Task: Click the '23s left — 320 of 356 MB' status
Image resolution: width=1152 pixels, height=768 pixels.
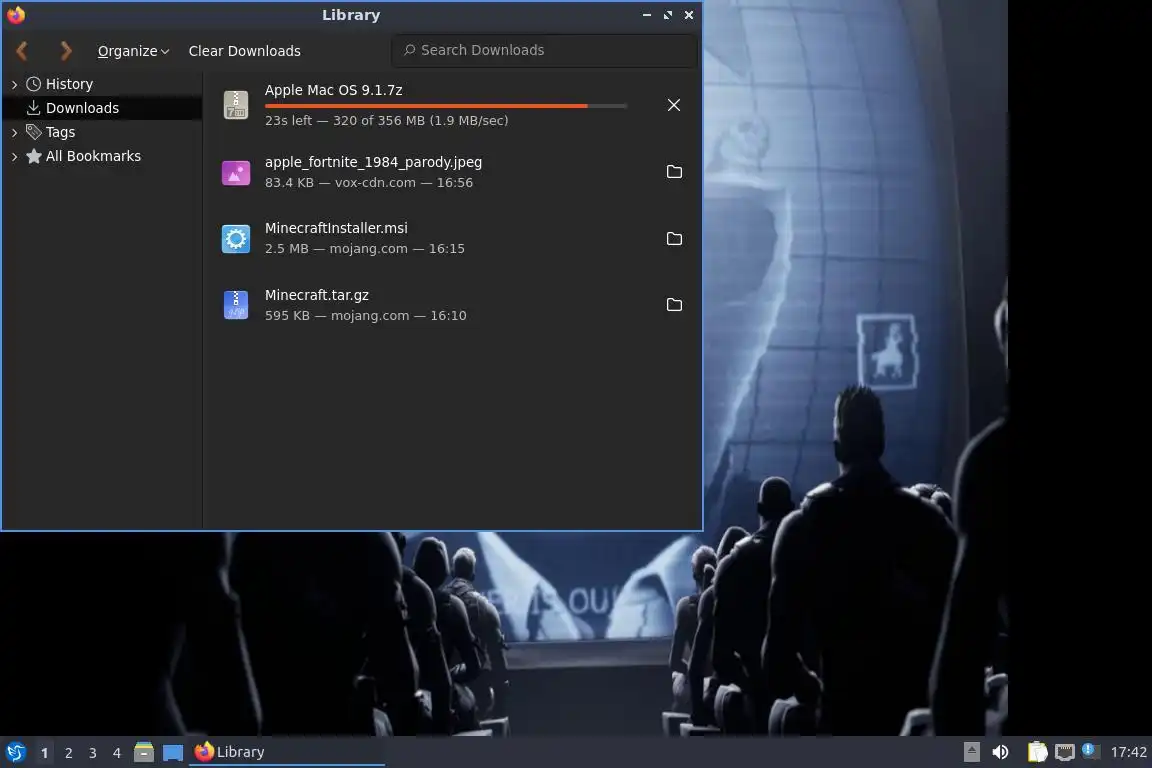Action: point(386,121)
